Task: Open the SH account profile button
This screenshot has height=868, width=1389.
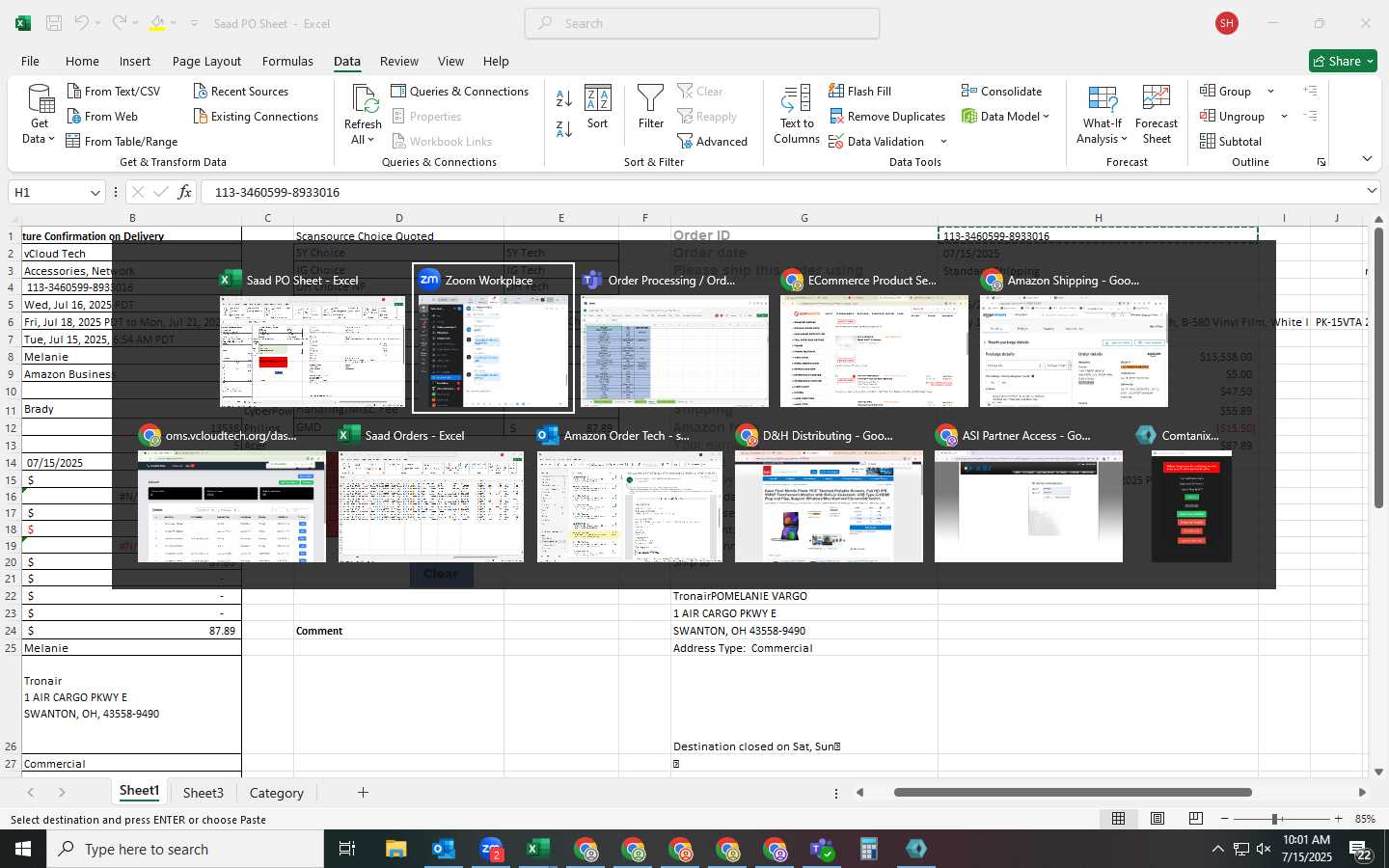Action: pos(1227,23)
